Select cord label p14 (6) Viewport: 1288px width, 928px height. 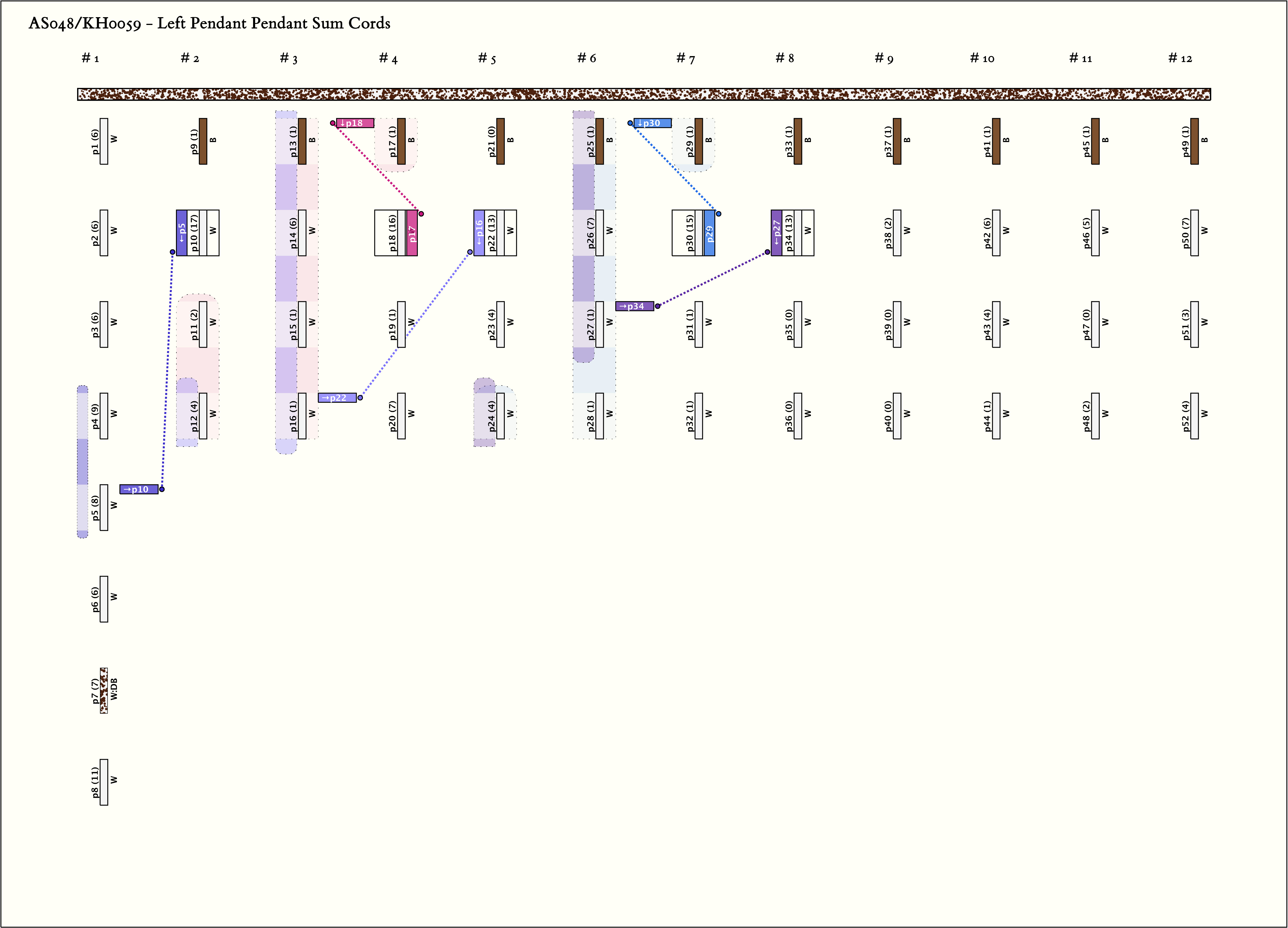[x=293, y=233]
